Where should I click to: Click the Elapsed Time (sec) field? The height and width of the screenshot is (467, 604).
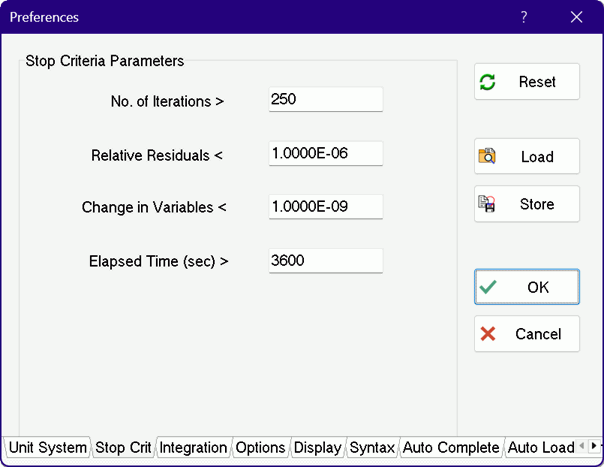(325, 261)
